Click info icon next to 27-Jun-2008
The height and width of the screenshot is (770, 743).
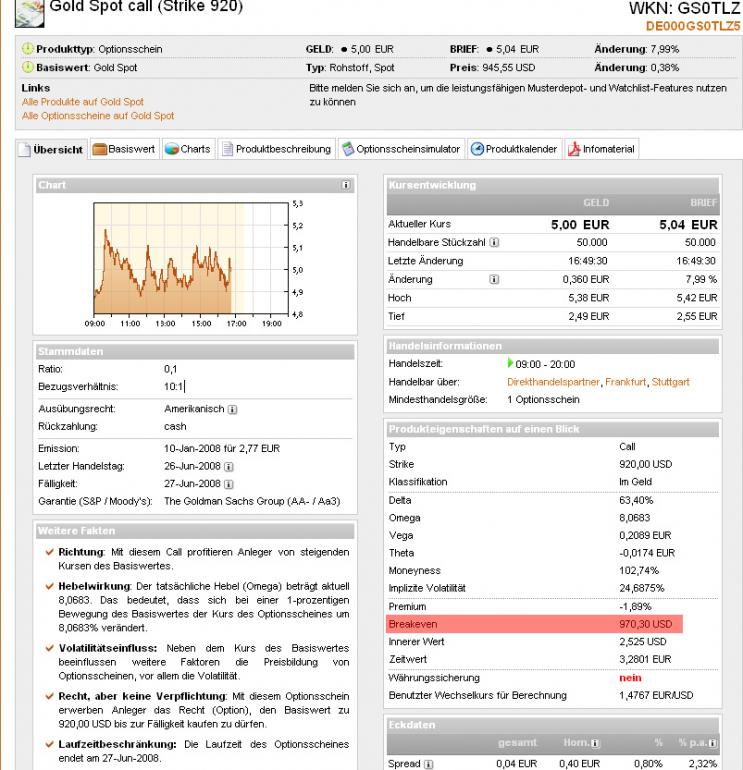click(x=228, y=484)
